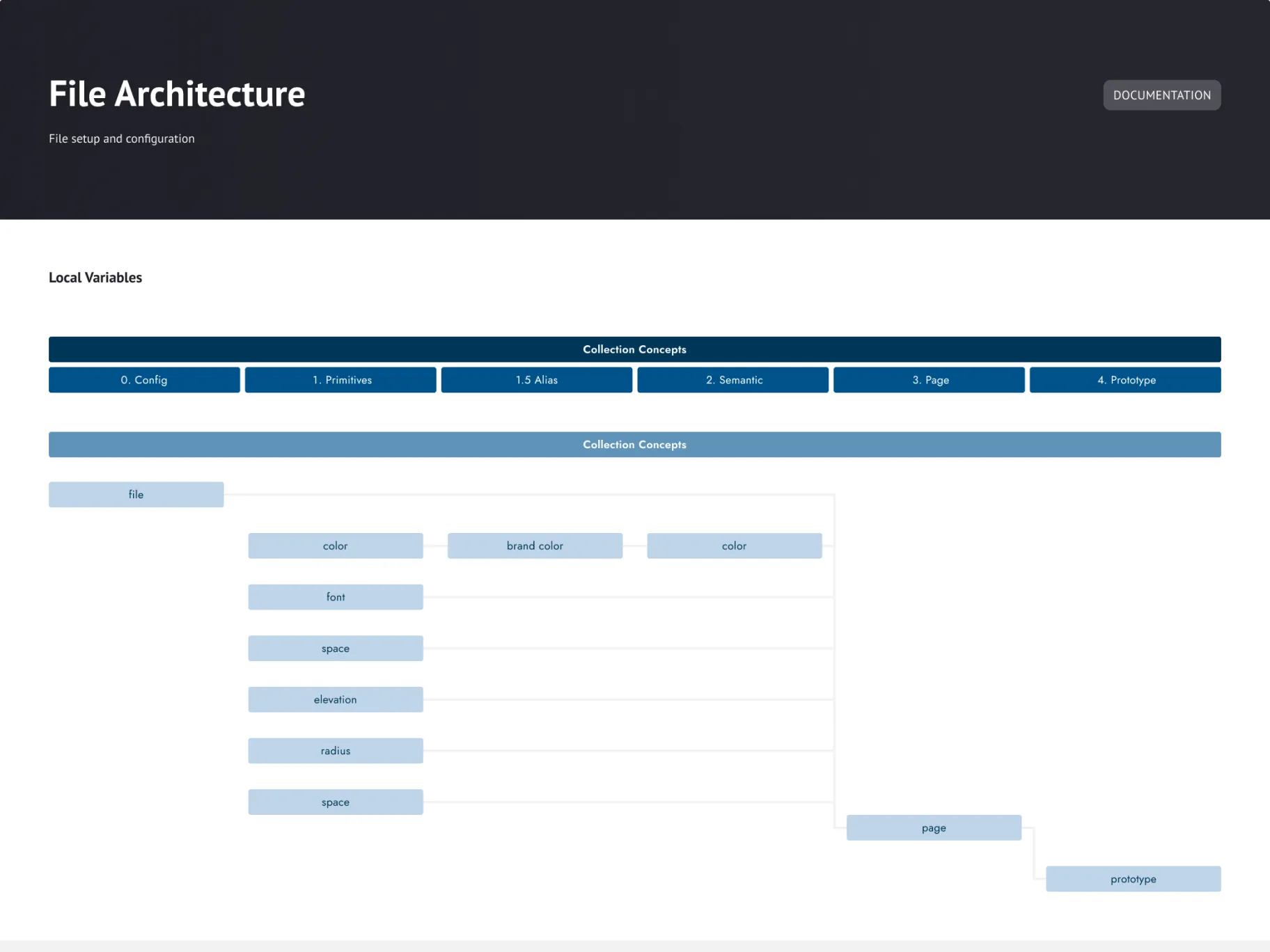Image resolution: width=1270 pixels, height=952 pixels.
Task: Click the page node in the diagram
Action: [x=934, y=828]
